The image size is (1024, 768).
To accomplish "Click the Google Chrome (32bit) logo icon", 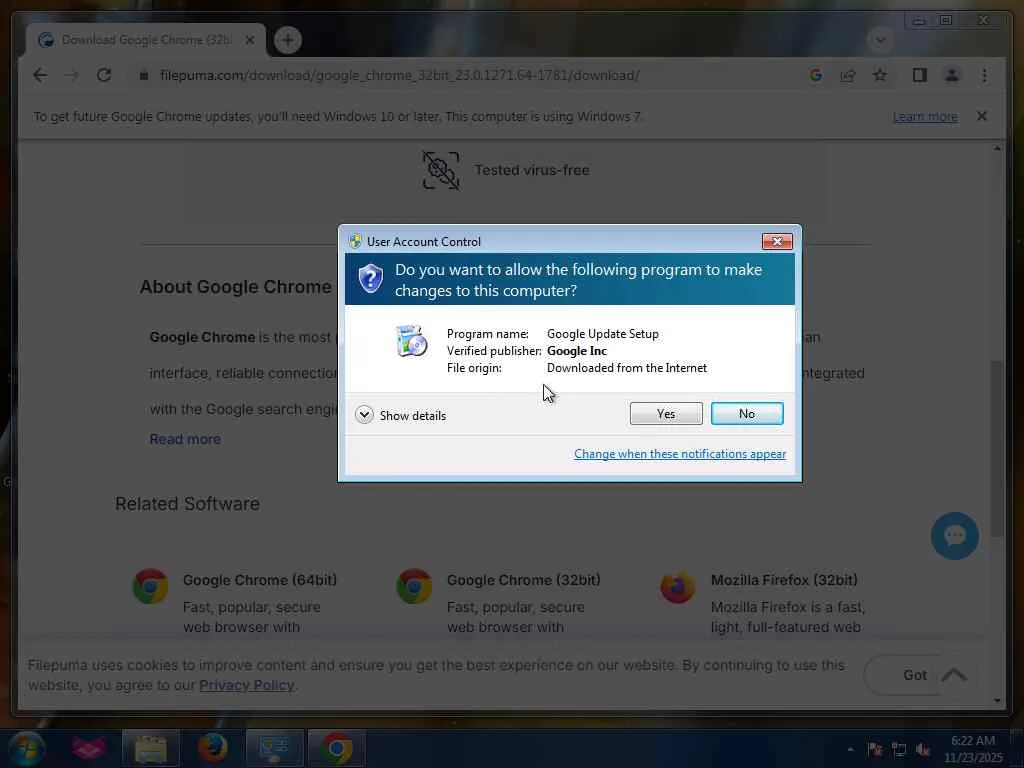I will click(414, 586).
